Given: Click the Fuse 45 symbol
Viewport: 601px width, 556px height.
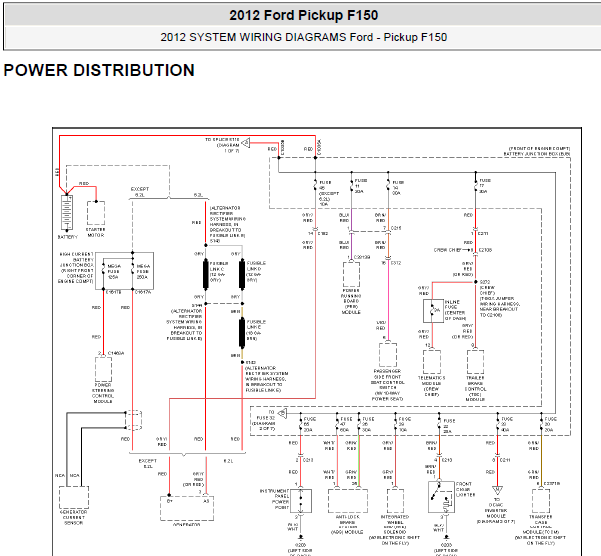Looking at the screenshot, I should pos(315,186).
